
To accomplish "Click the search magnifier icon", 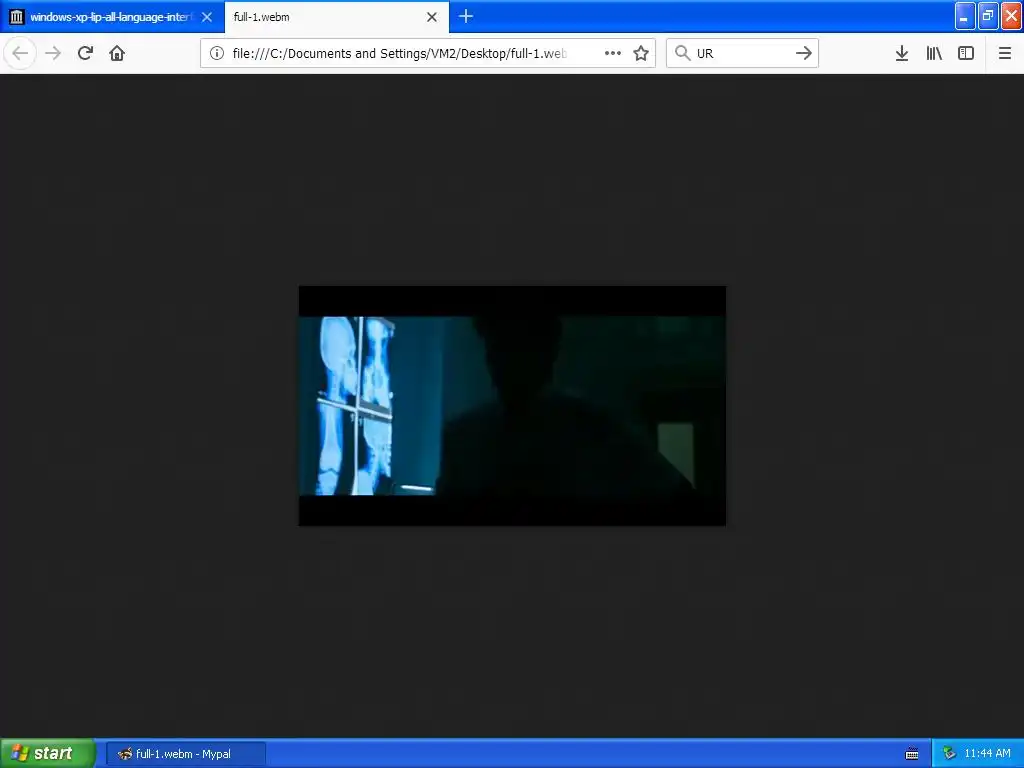I will pyautogui.click(x=682, y=53).
